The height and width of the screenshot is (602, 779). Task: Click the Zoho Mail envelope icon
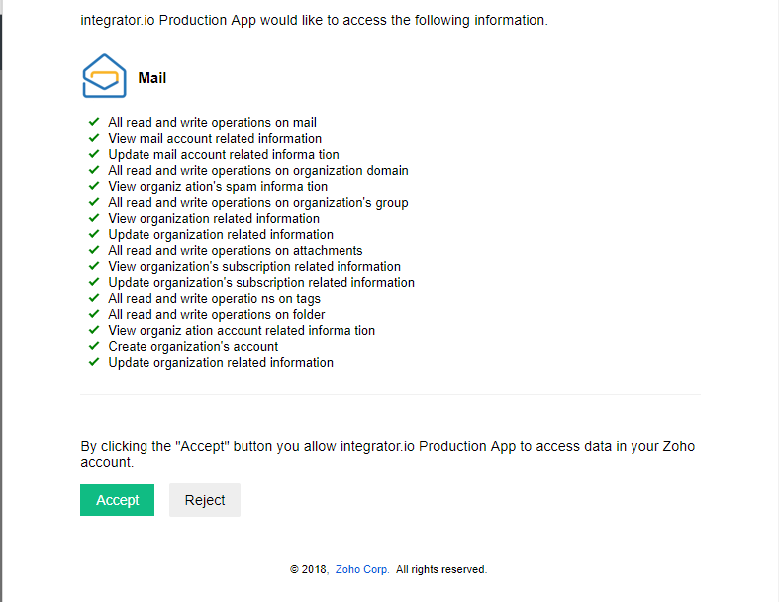pyautogui.click(x=104, y=75)
